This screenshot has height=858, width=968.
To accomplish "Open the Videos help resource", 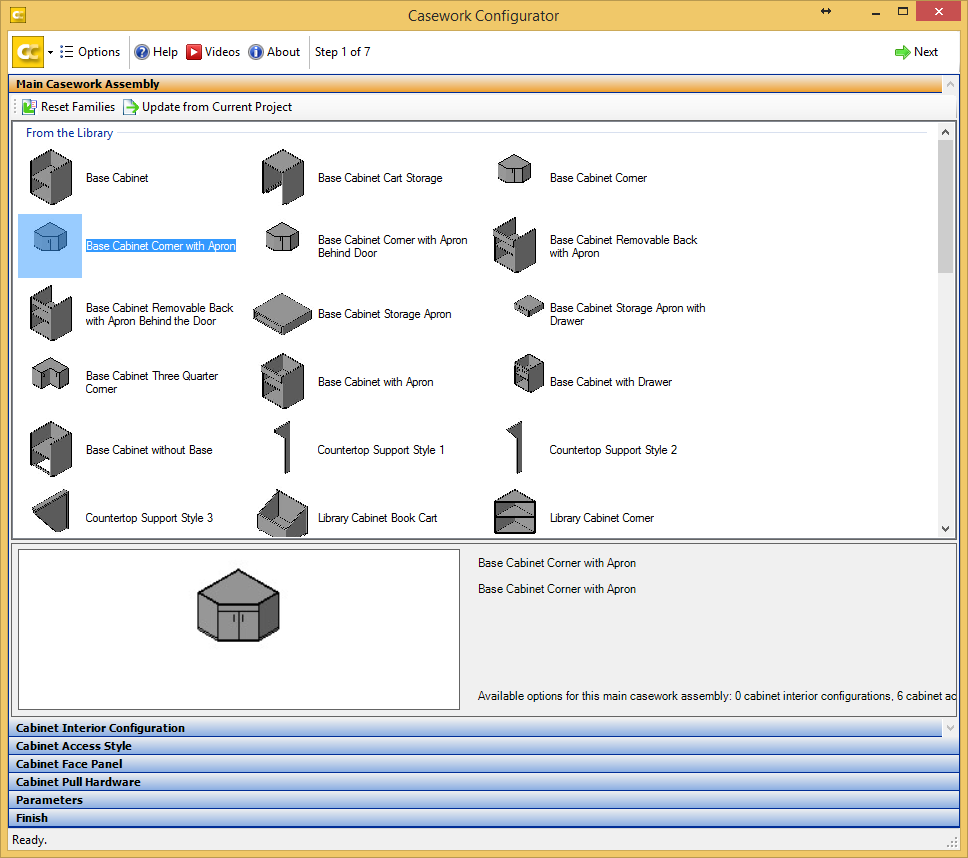I will (x=213, y=51).
